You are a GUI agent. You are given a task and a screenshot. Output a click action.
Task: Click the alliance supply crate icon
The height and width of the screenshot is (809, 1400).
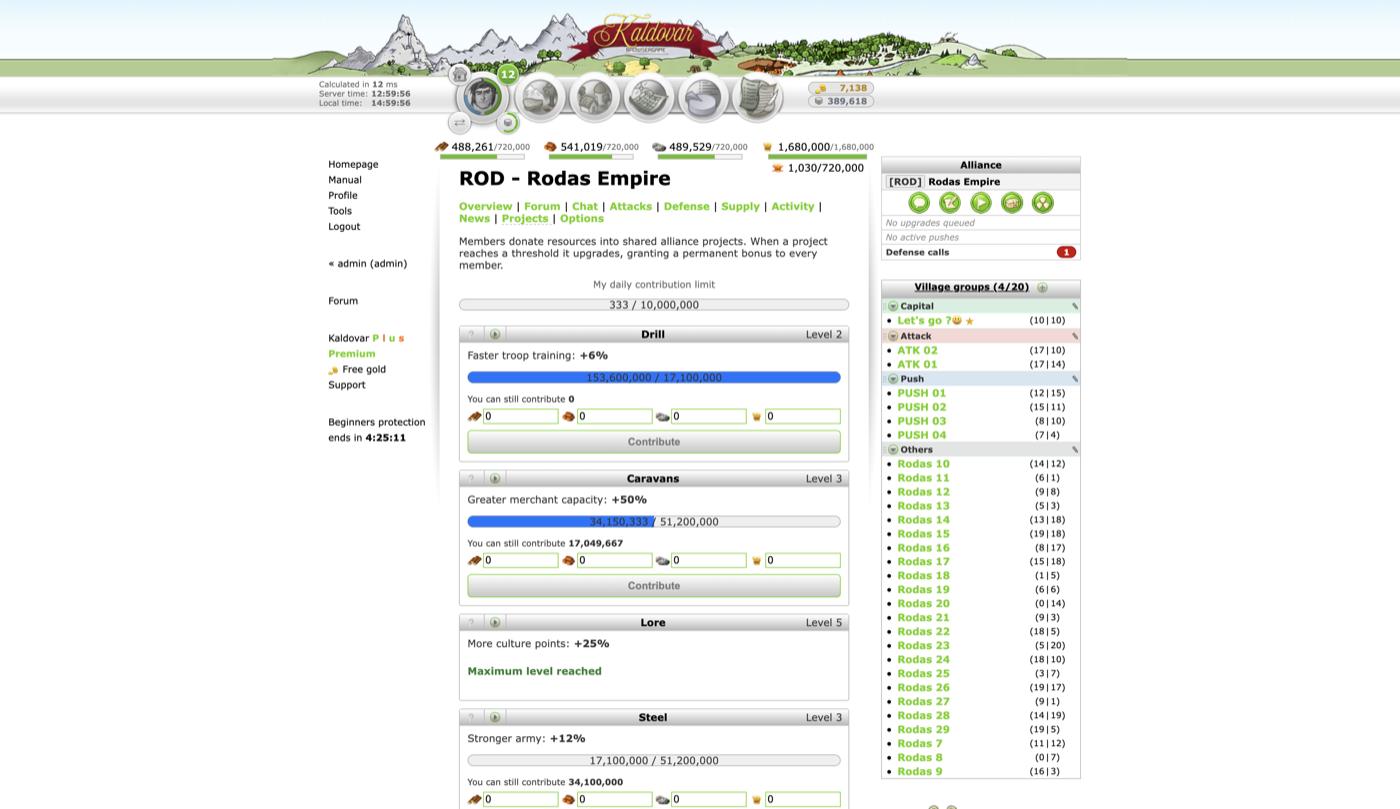pos(1012,203)
